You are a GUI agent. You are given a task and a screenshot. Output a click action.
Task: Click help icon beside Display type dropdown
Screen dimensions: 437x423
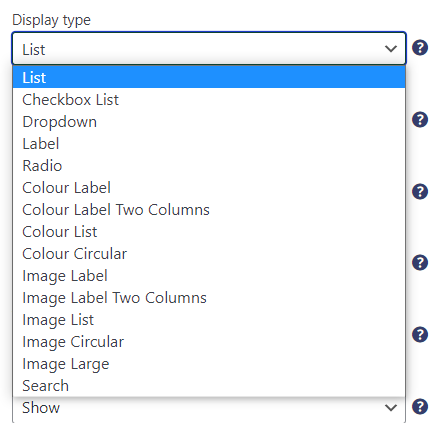(x=420, y=48)
